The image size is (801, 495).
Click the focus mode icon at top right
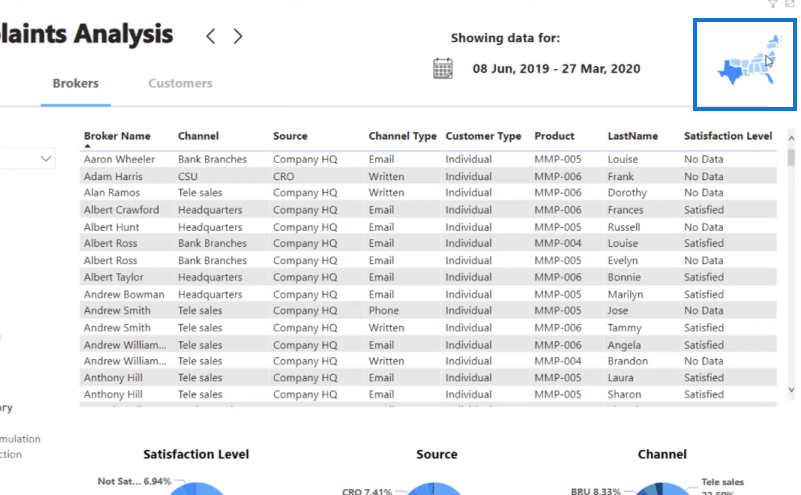click(790, 4)
